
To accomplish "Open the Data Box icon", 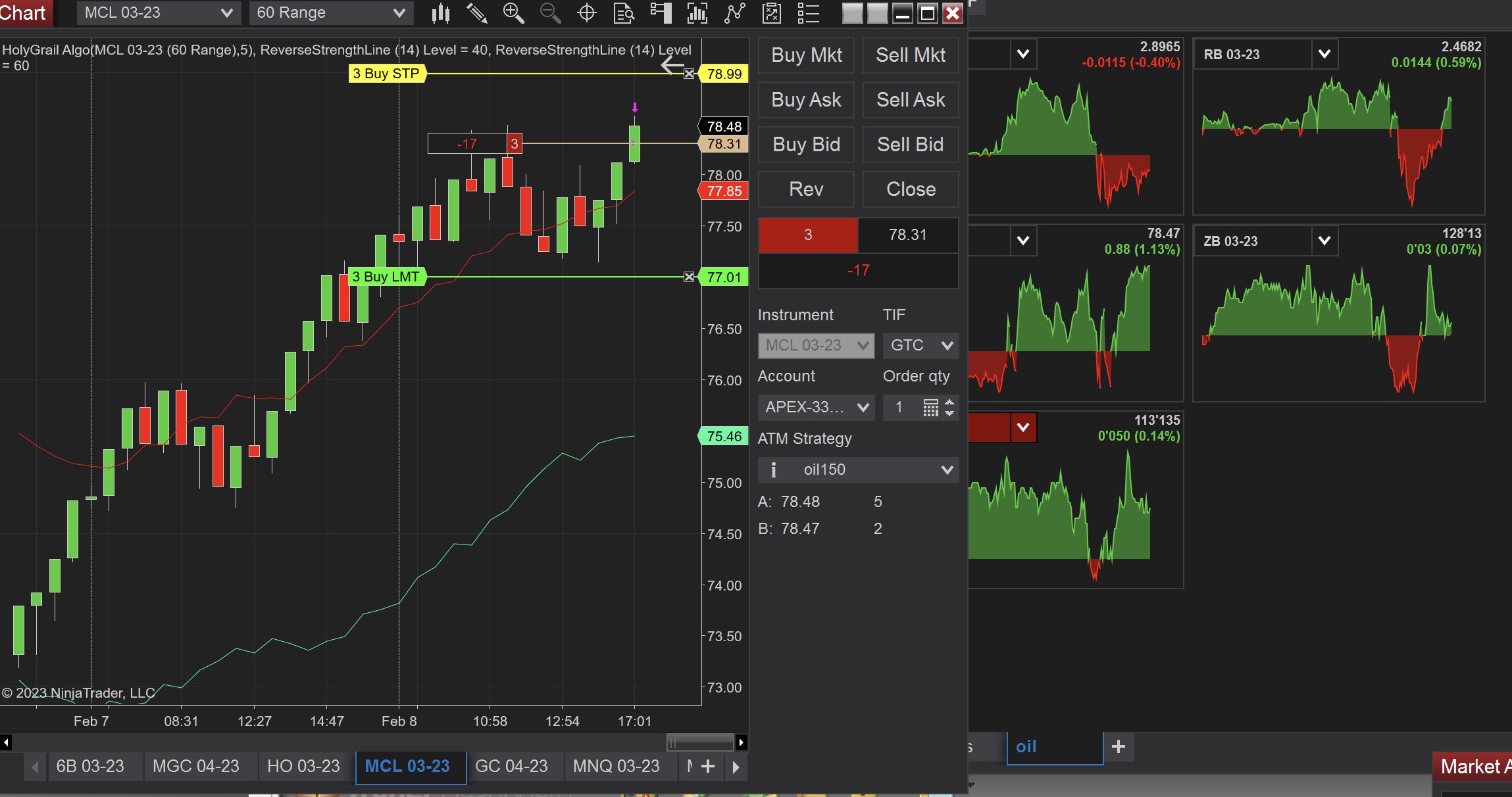I will (624, 13).
